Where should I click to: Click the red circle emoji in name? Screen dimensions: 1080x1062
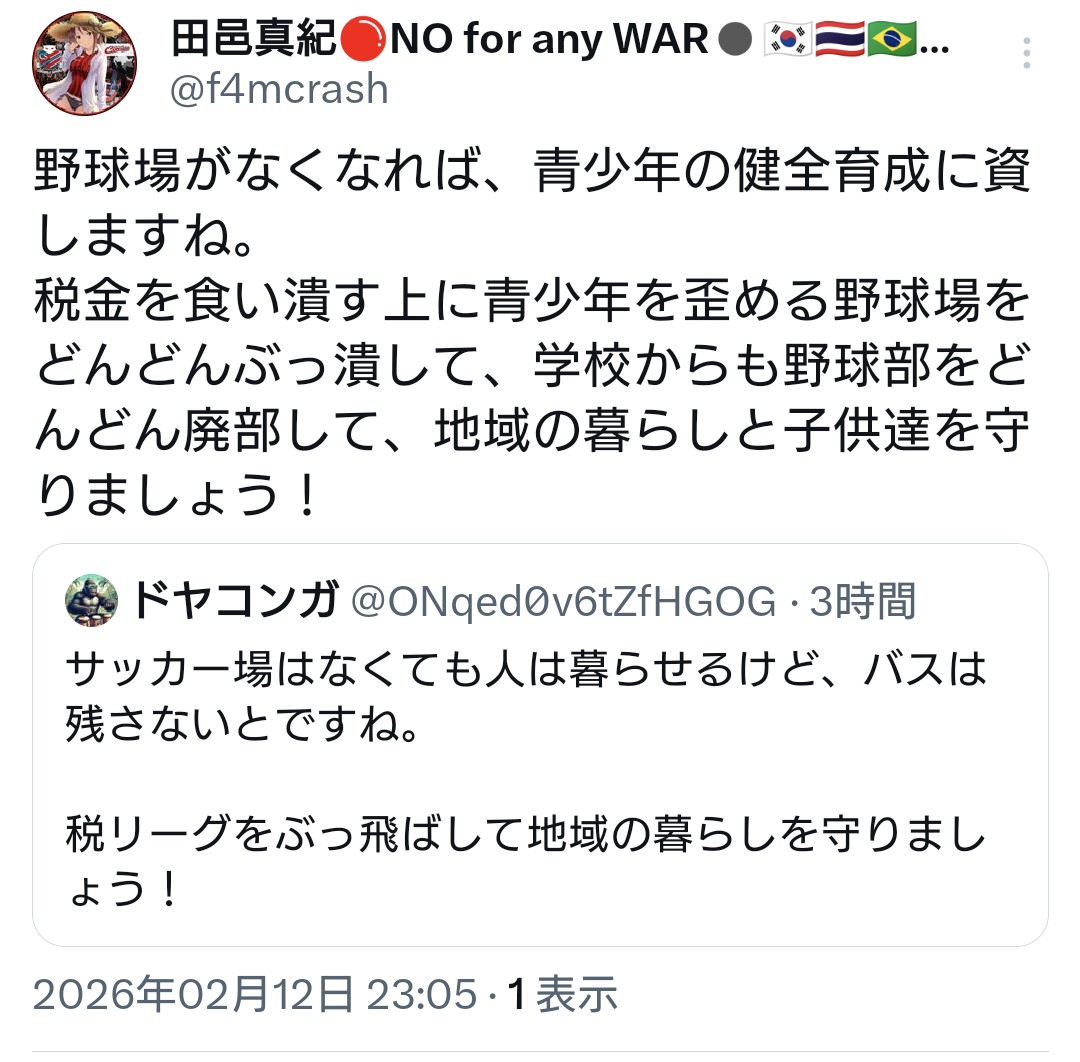click(x=363, y=39)
